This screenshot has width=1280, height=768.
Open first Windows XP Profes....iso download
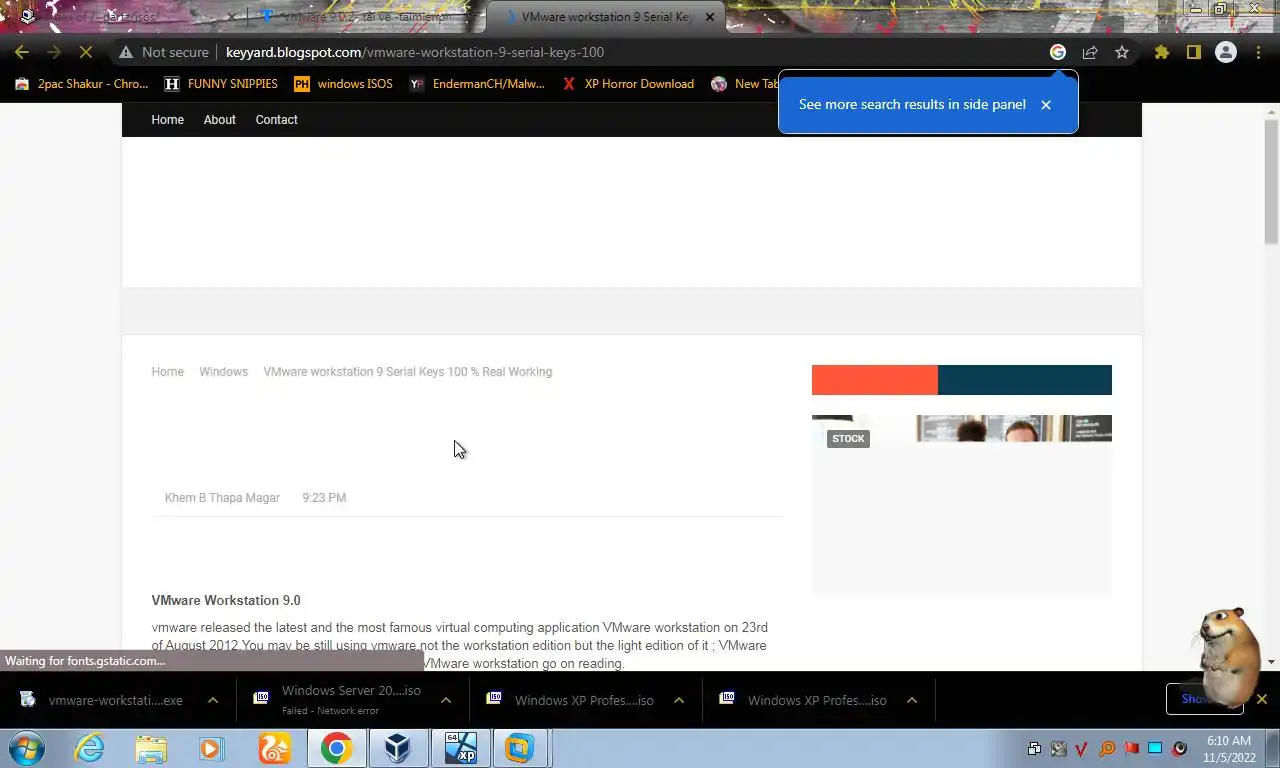(570, 700)
